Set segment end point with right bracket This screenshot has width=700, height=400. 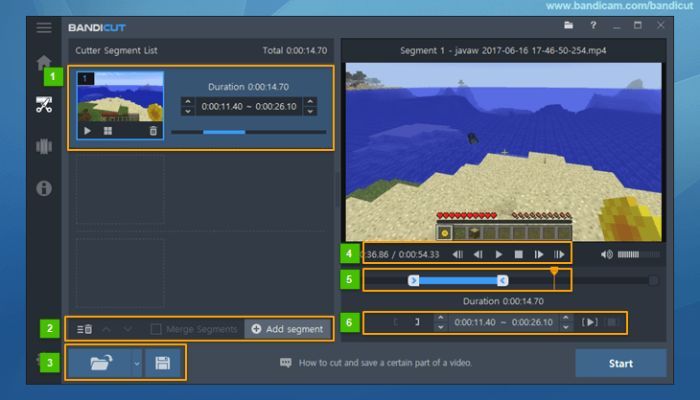(417, 322)
